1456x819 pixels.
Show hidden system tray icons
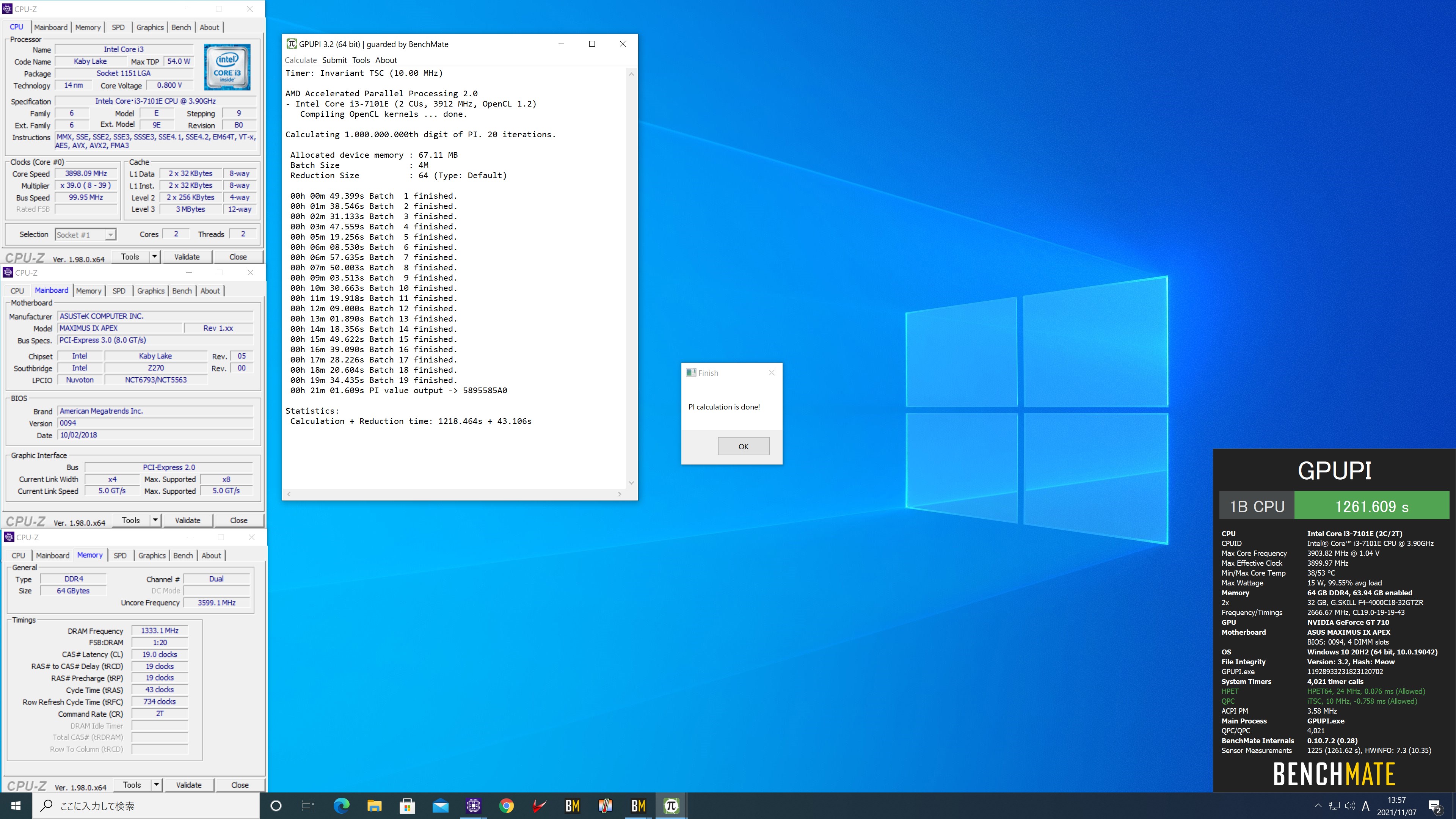click(x=1318, y=806)
